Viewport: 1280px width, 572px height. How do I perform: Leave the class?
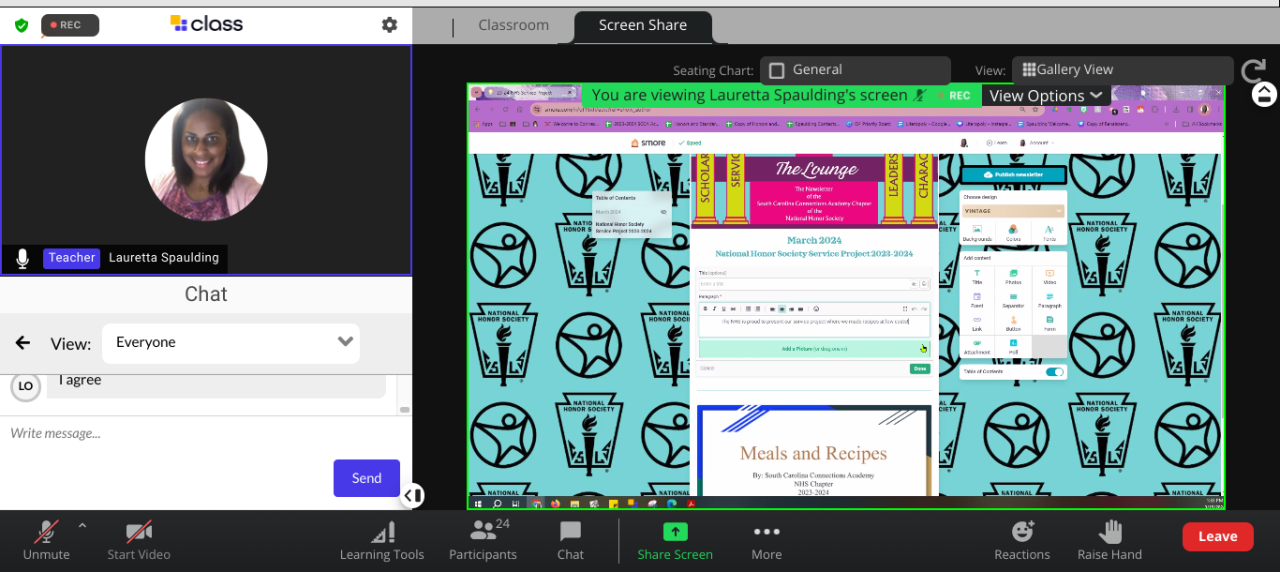tap(1218, 537)
